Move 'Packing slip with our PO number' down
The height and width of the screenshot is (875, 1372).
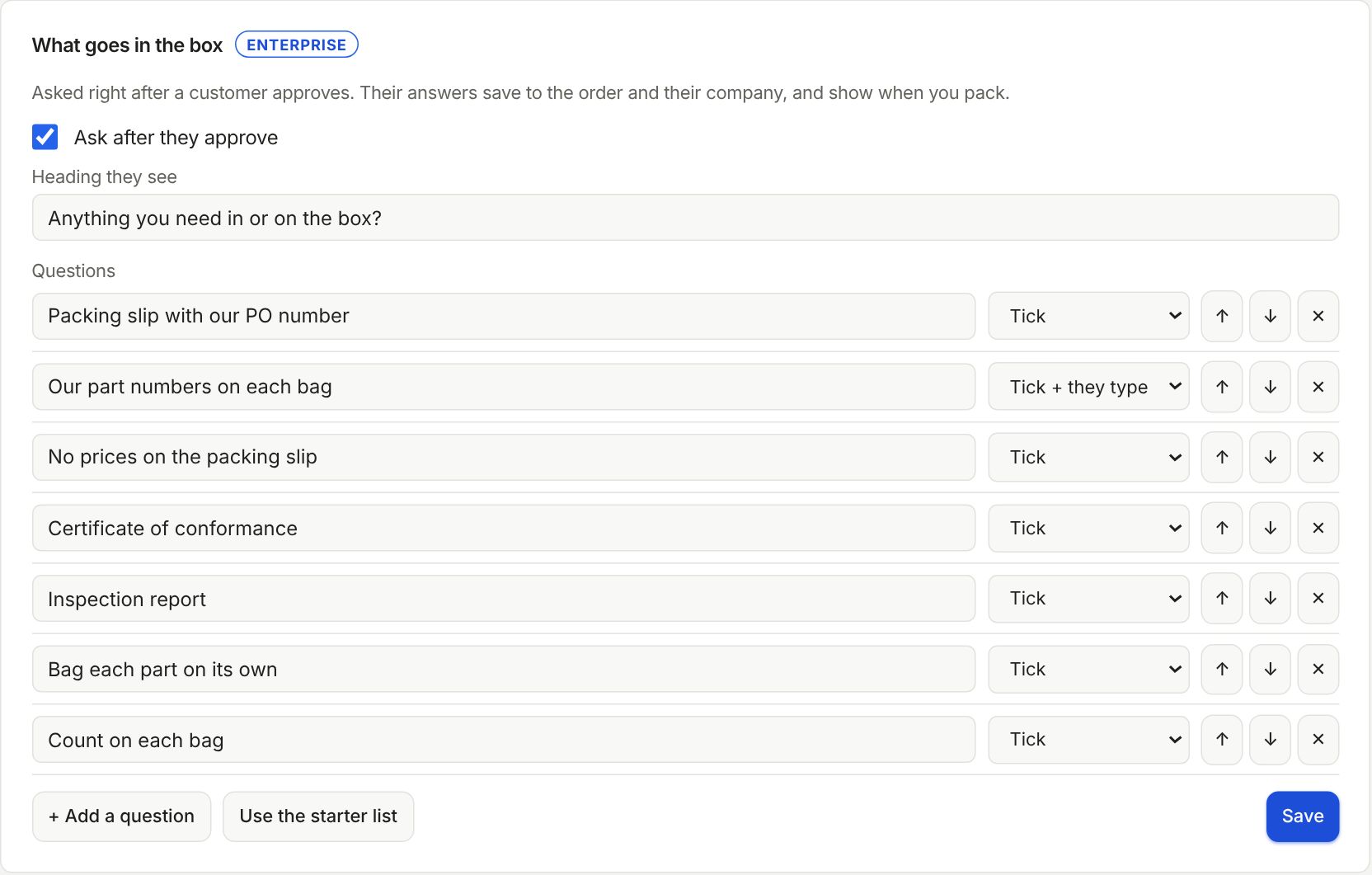click(1270, 316)
